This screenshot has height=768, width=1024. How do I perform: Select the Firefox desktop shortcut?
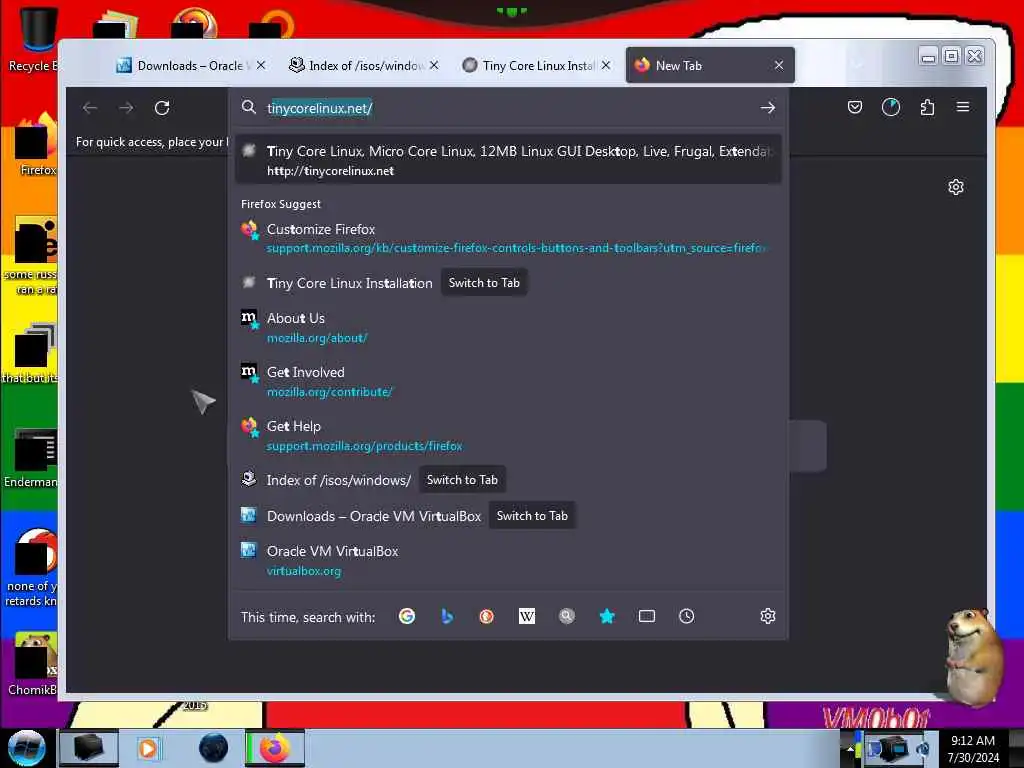coord(36,145)
